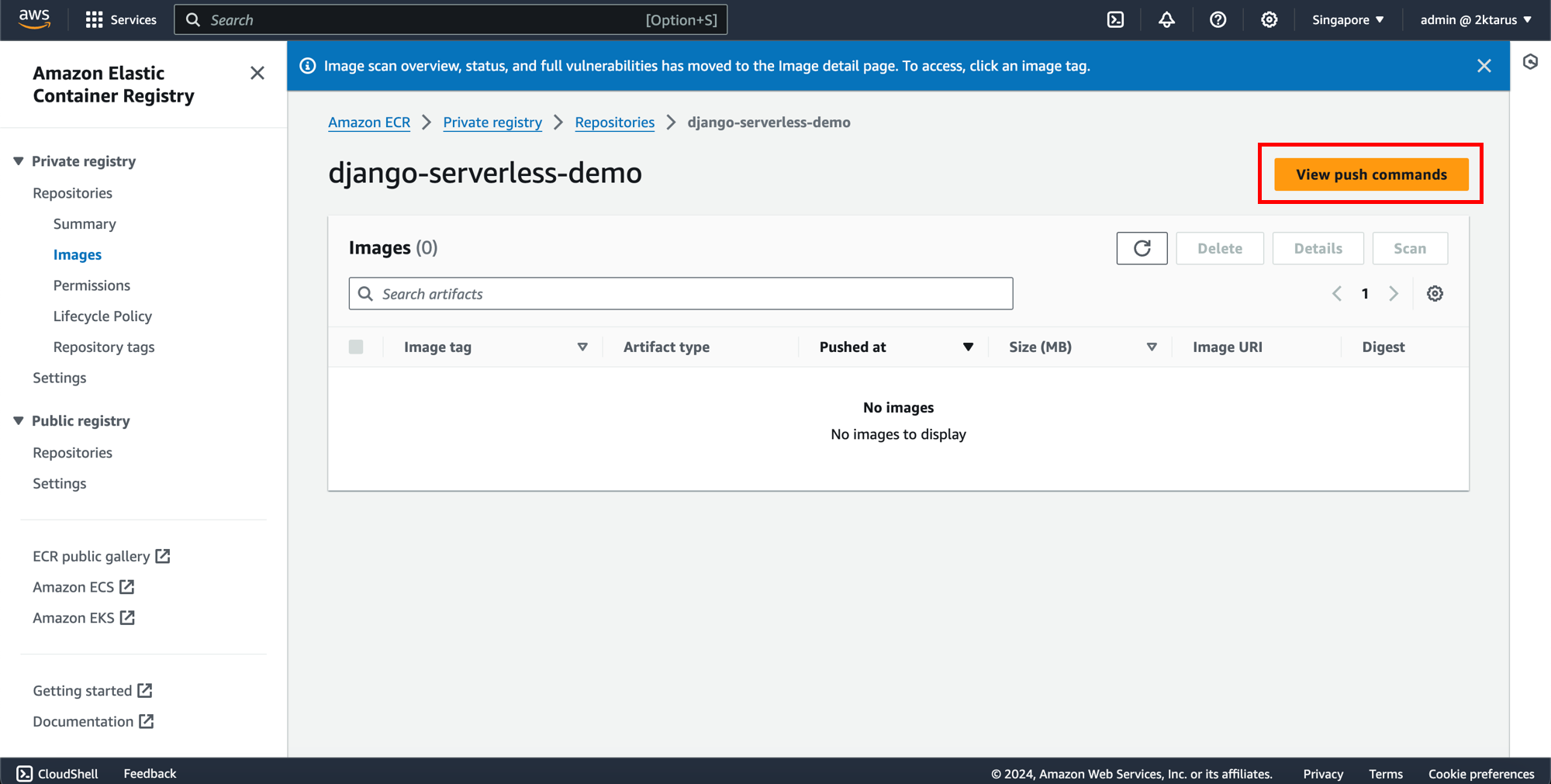Open the Services grid menu
Viewport: 1551px width, 784px height.
[121, 19]
